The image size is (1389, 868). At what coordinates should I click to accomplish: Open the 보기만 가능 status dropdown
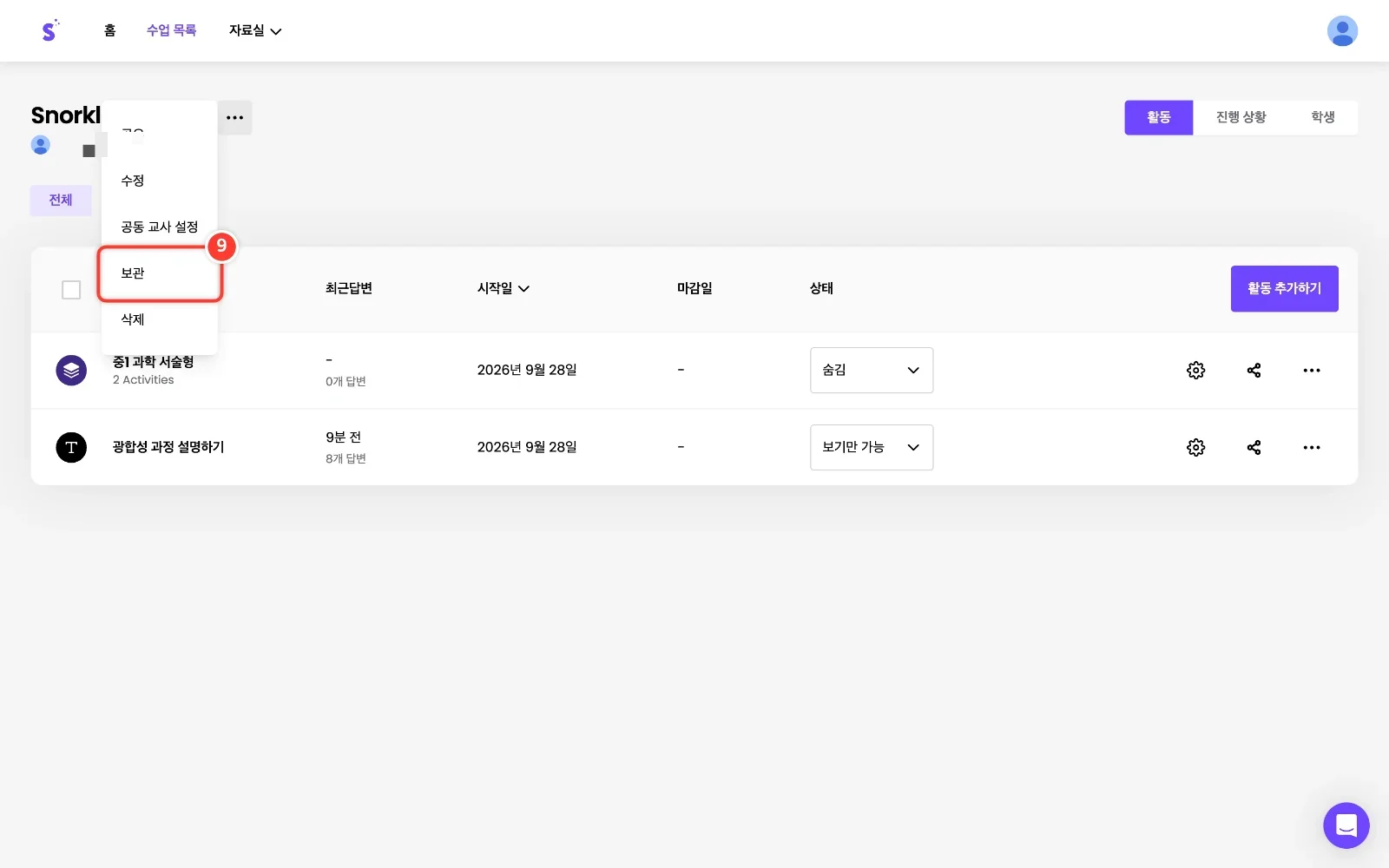click(x=871, y=448)
